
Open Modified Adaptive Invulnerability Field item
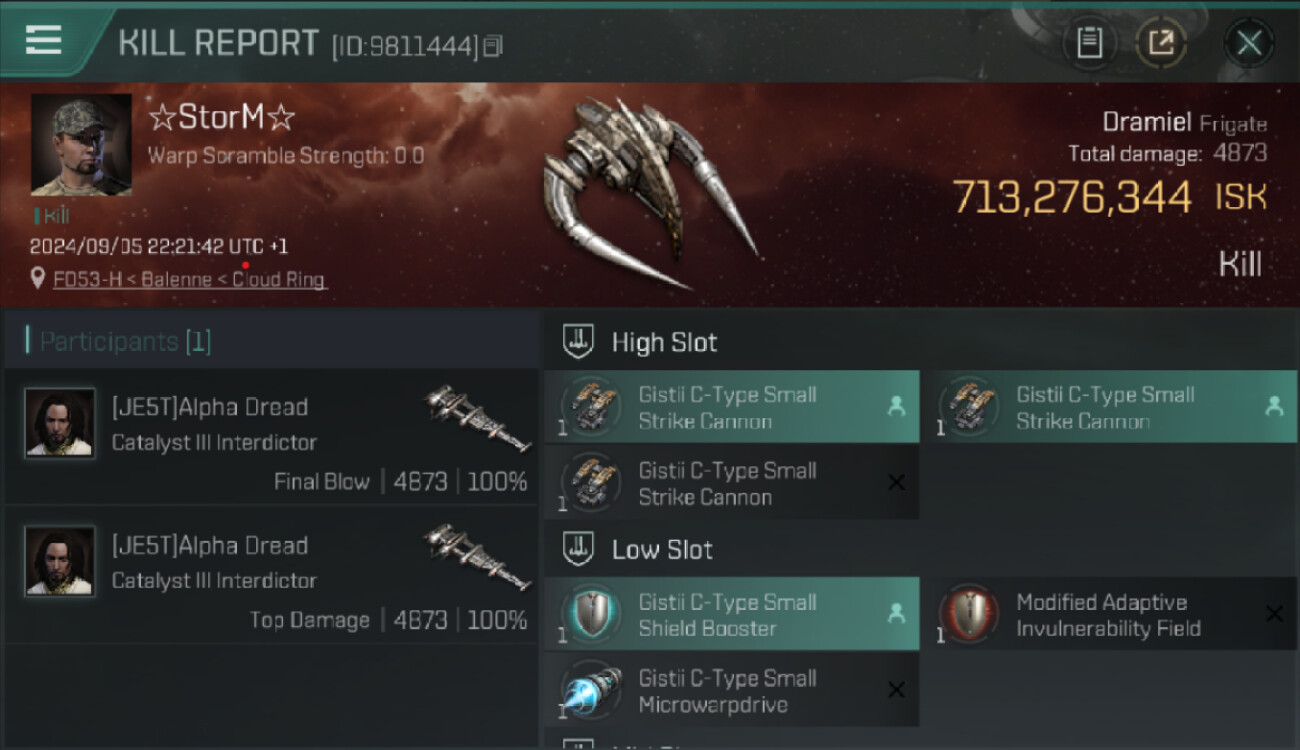point(1109,615)
